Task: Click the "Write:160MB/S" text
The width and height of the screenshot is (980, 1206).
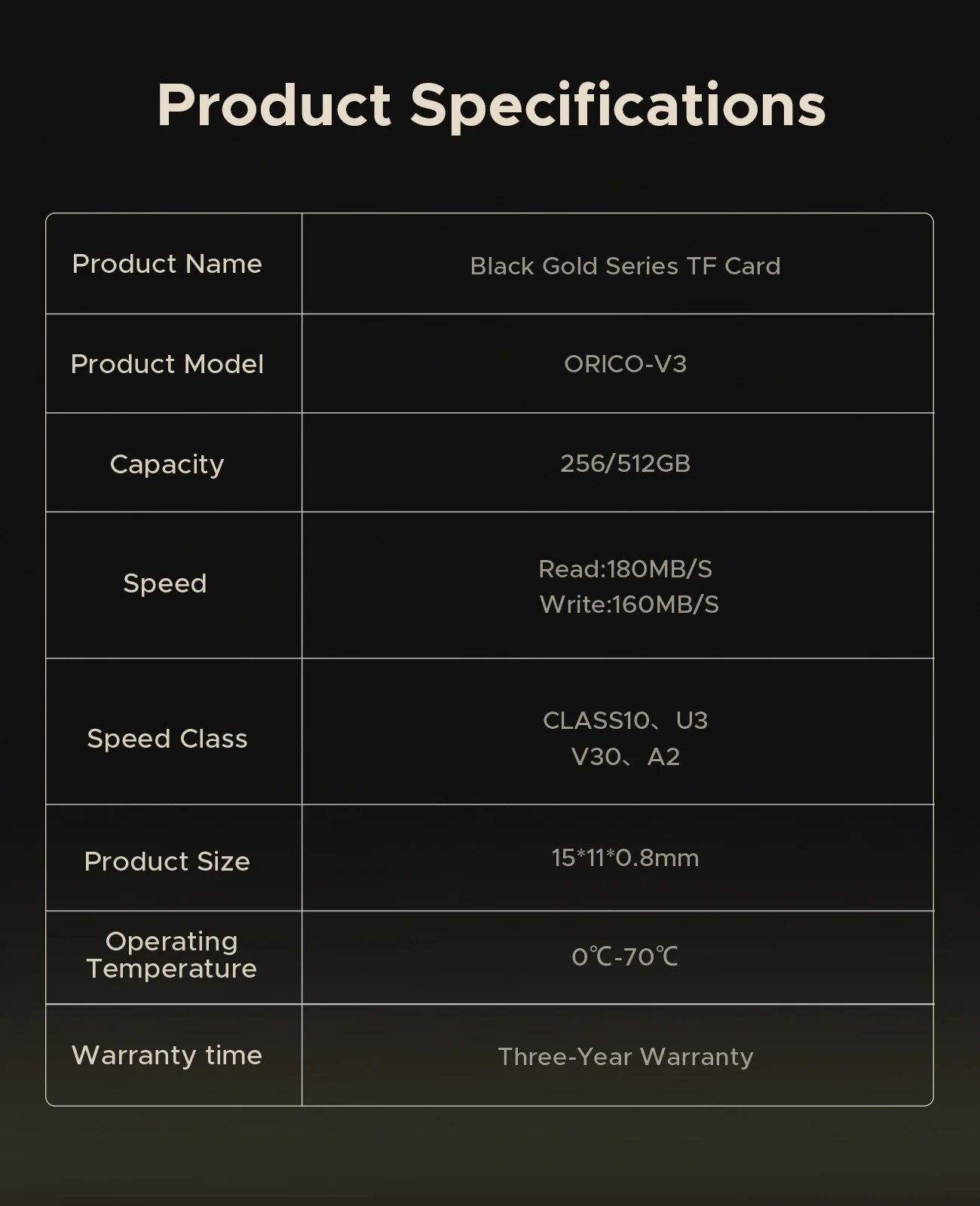Action: (x=629, y=605)
